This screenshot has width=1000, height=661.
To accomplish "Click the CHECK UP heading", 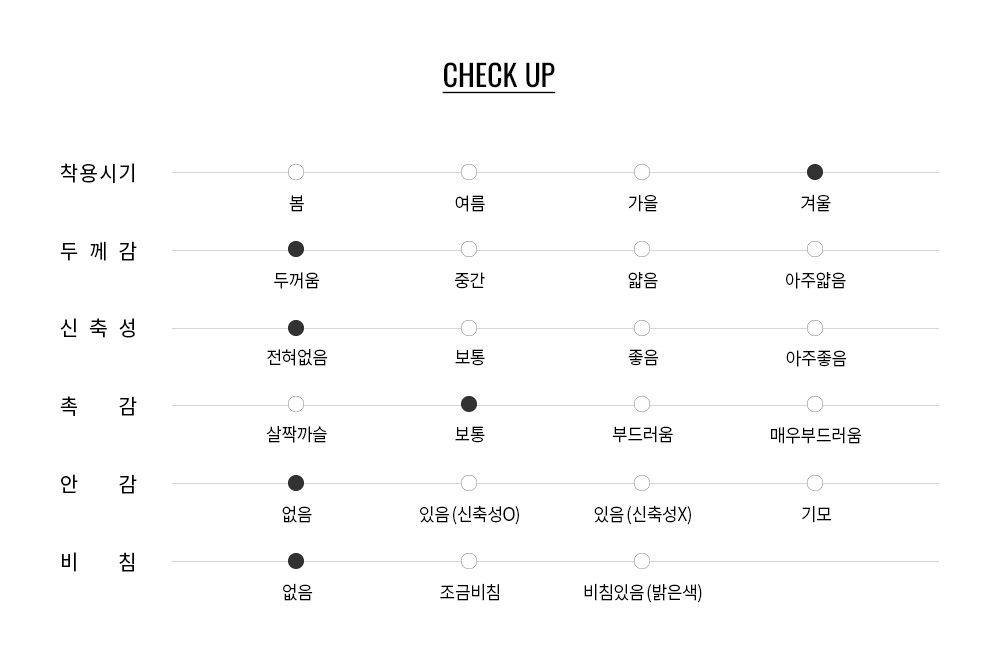I will pos(498,76).
